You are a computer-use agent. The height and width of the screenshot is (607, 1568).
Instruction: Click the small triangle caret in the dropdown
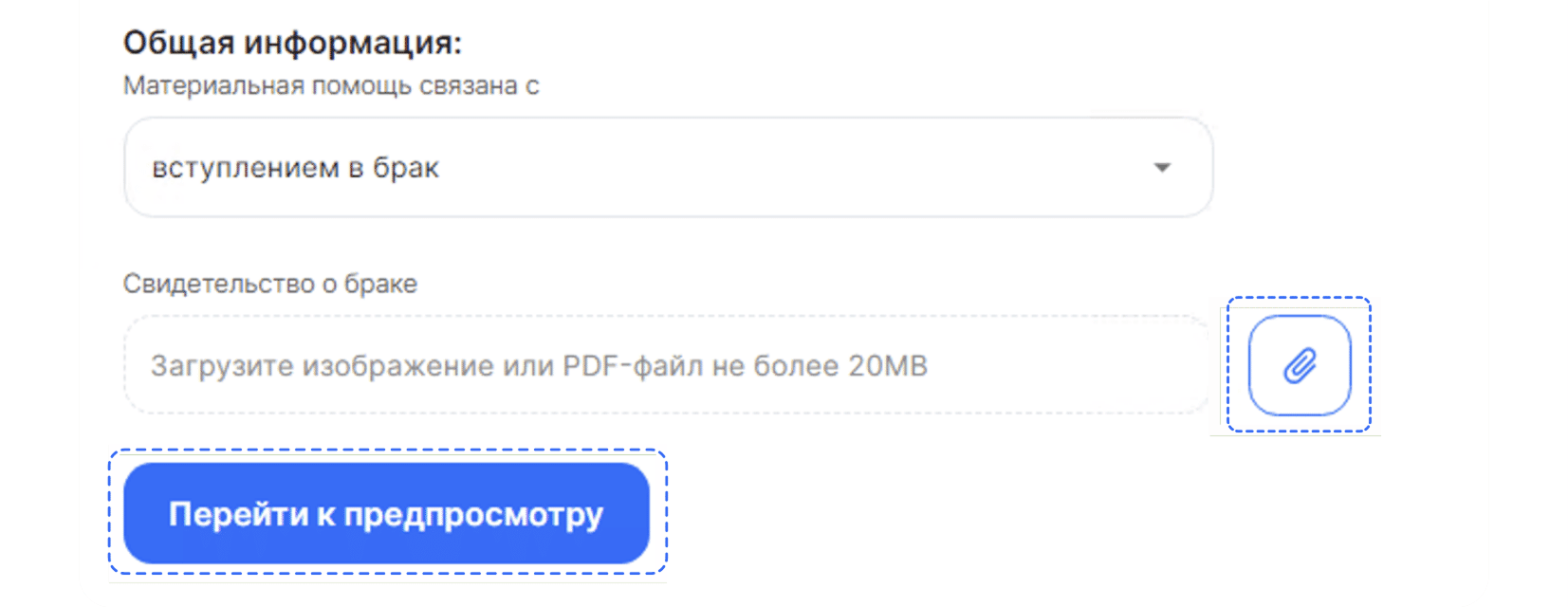pos(1162,168)
